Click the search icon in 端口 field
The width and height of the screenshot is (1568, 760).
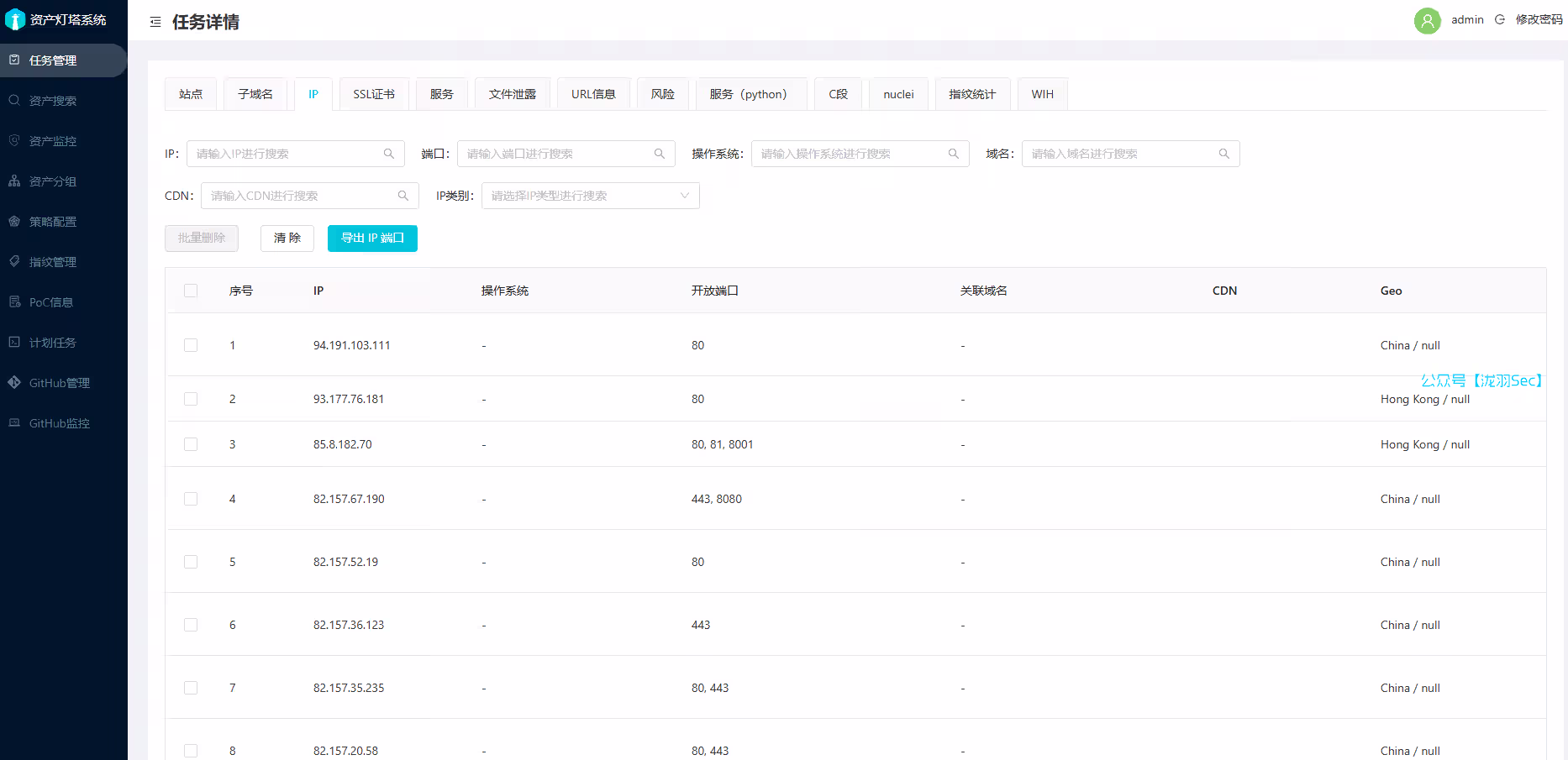(x=660, y=154)
